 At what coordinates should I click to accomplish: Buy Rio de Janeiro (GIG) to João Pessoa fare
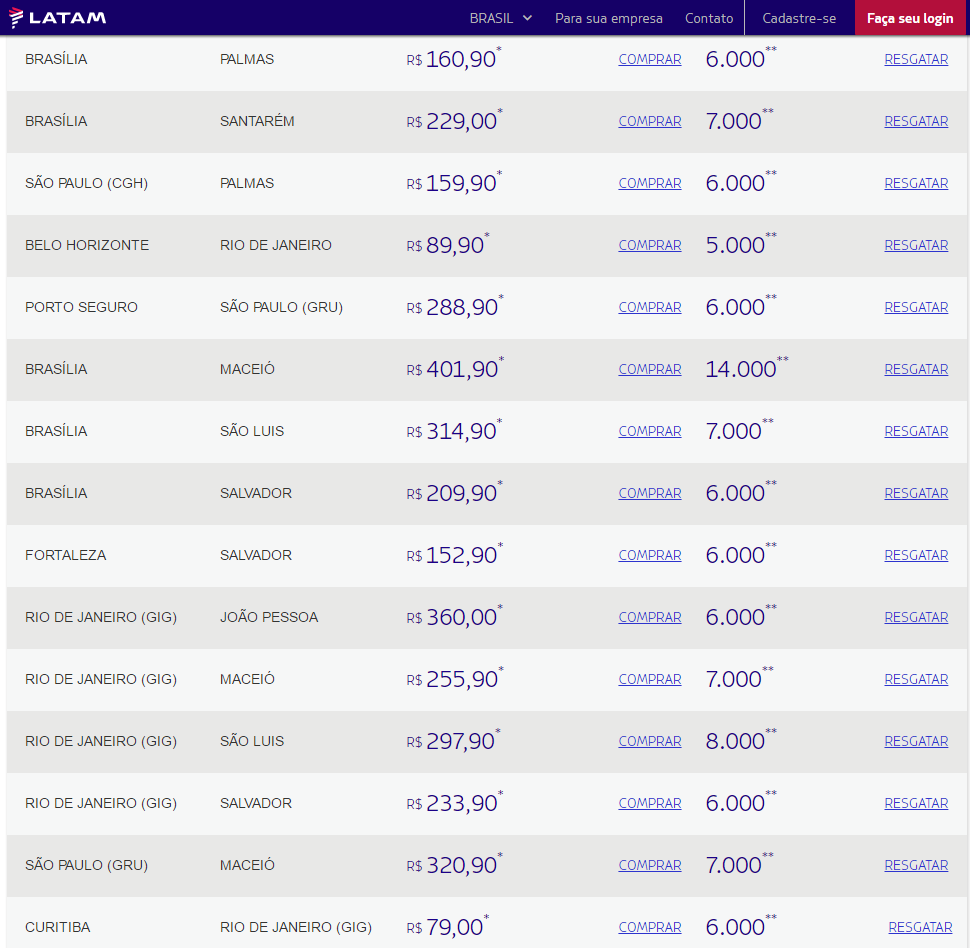650,617
